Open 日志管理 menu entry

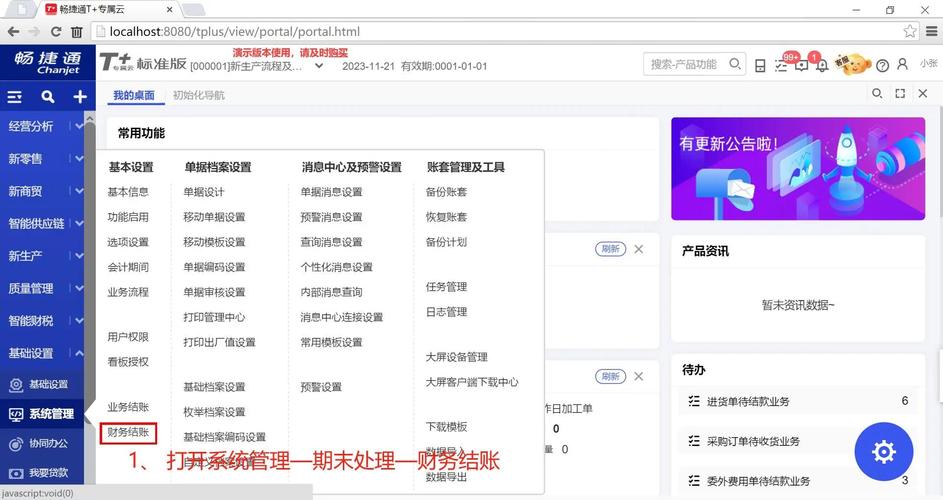tap(446, 312)
